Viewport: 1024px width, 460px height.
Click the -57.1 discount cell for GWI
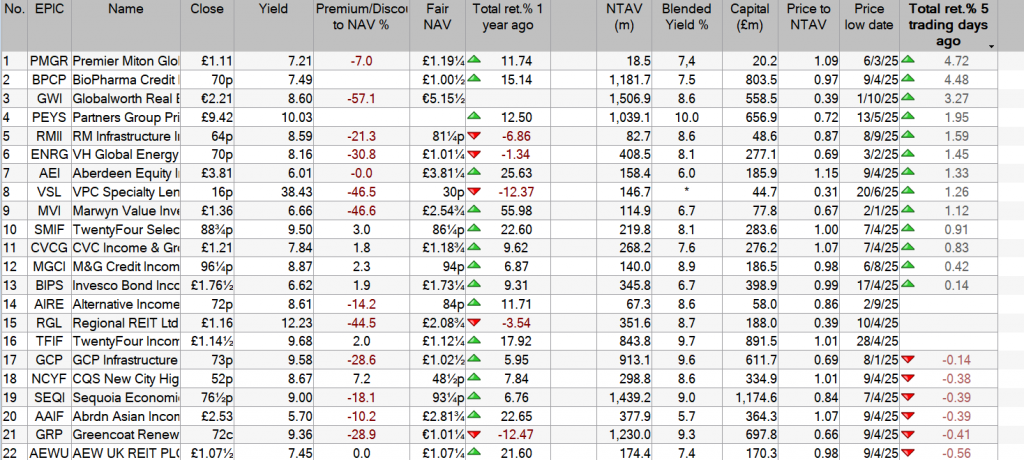[359, 98]
